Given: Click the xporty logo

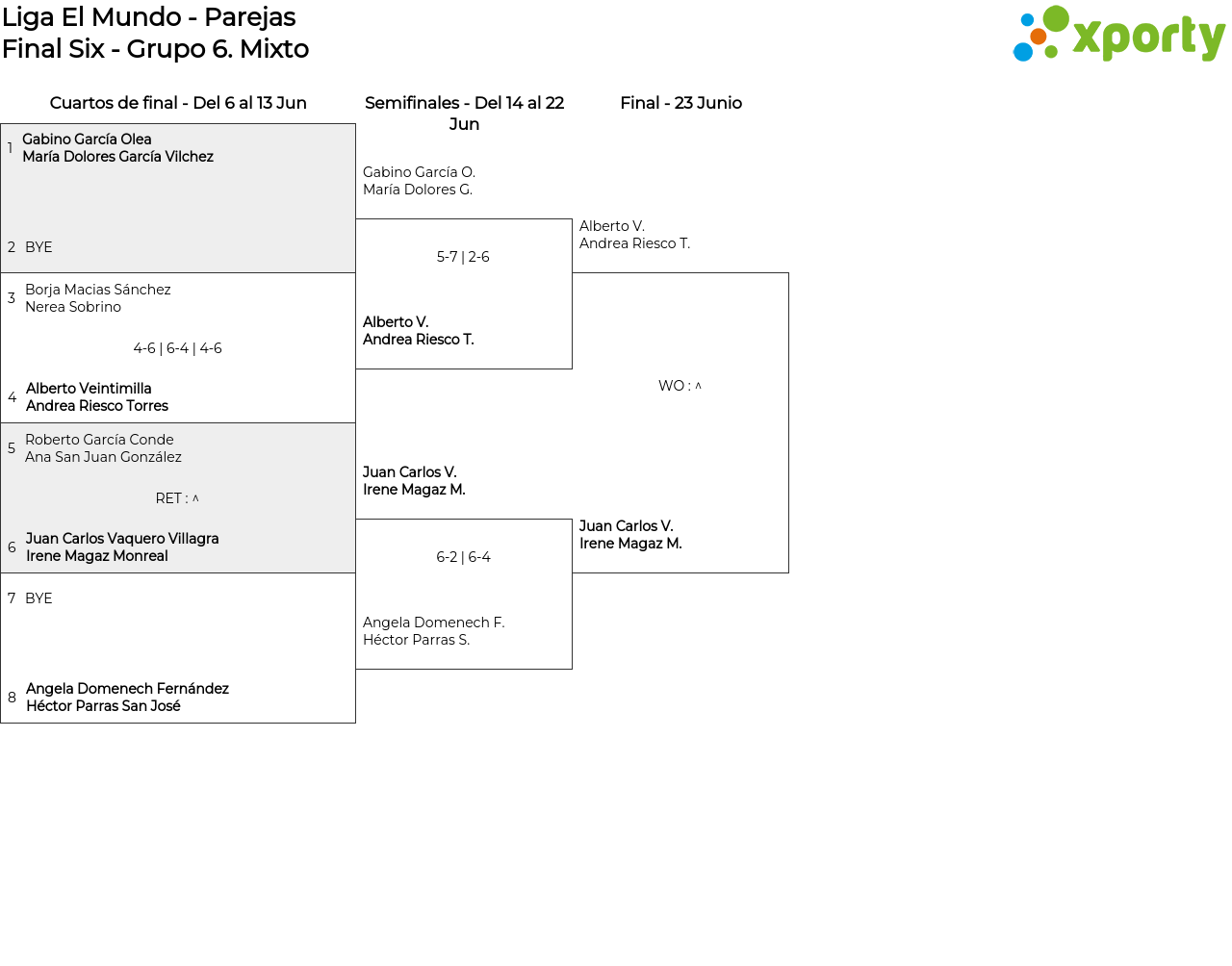Looking at the screenshot, I should pyautogui.click(x=1118, y=35).
